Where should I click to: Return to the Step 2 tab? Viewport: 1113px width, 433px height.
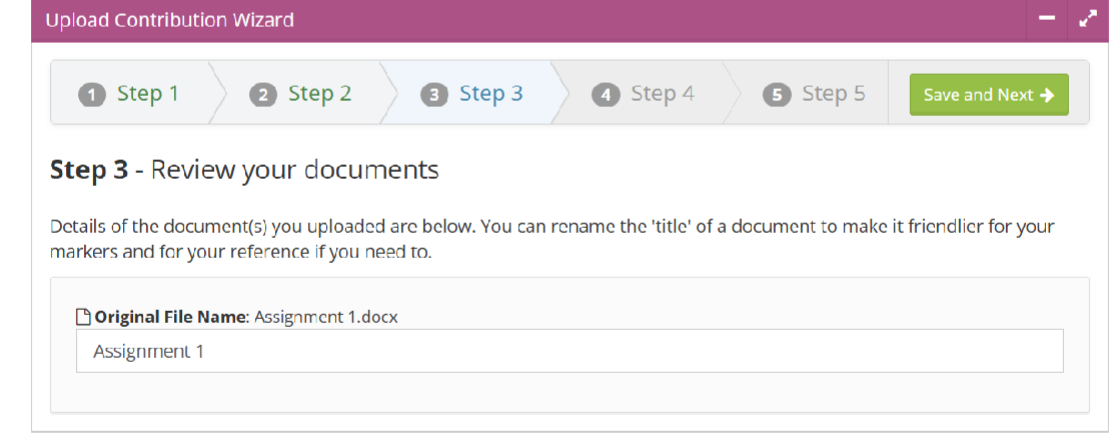300,93
